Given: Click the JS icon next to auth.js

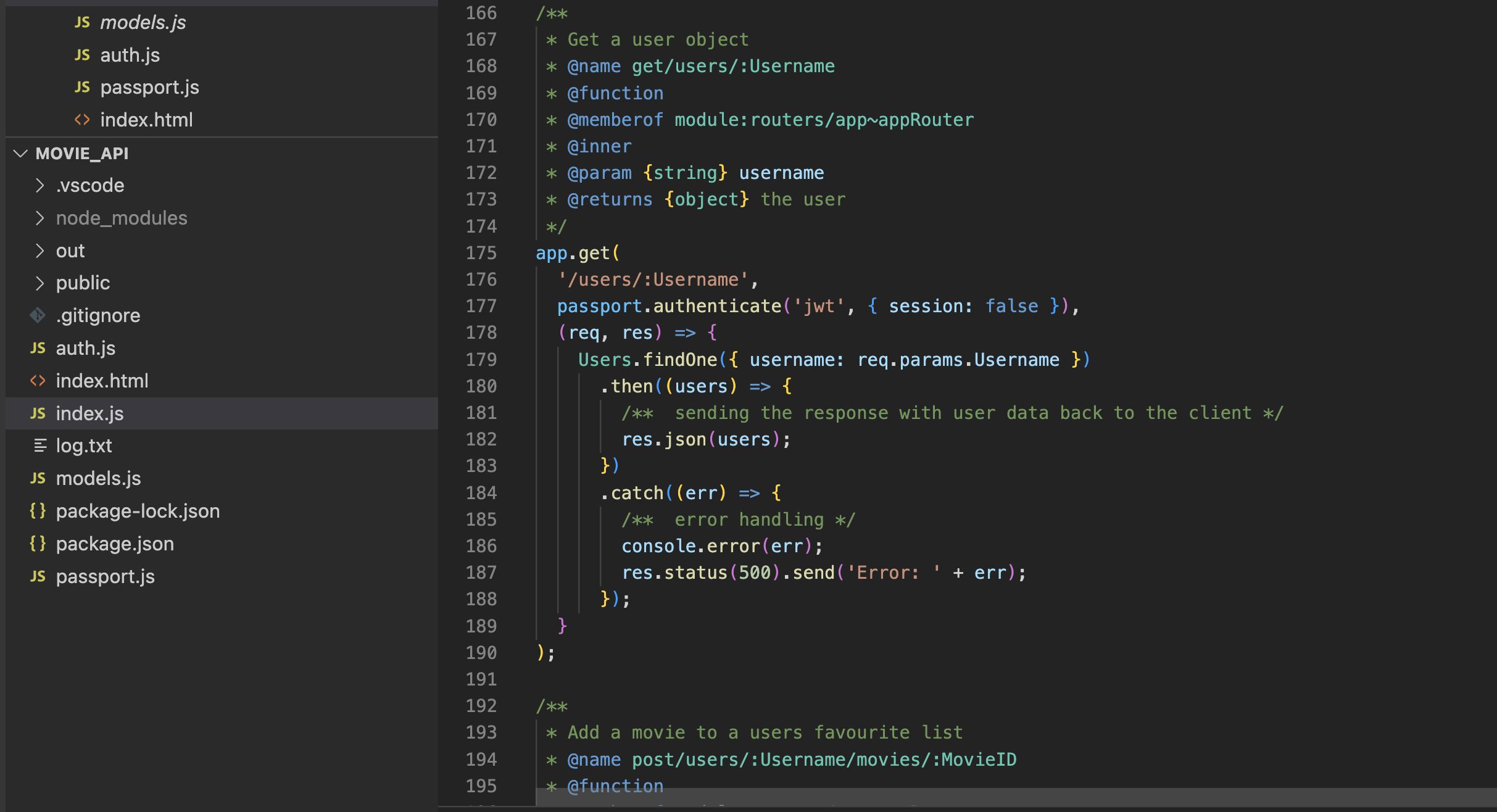Looking at the screenshot, I should pyautogui.click(x=82, y=54).
